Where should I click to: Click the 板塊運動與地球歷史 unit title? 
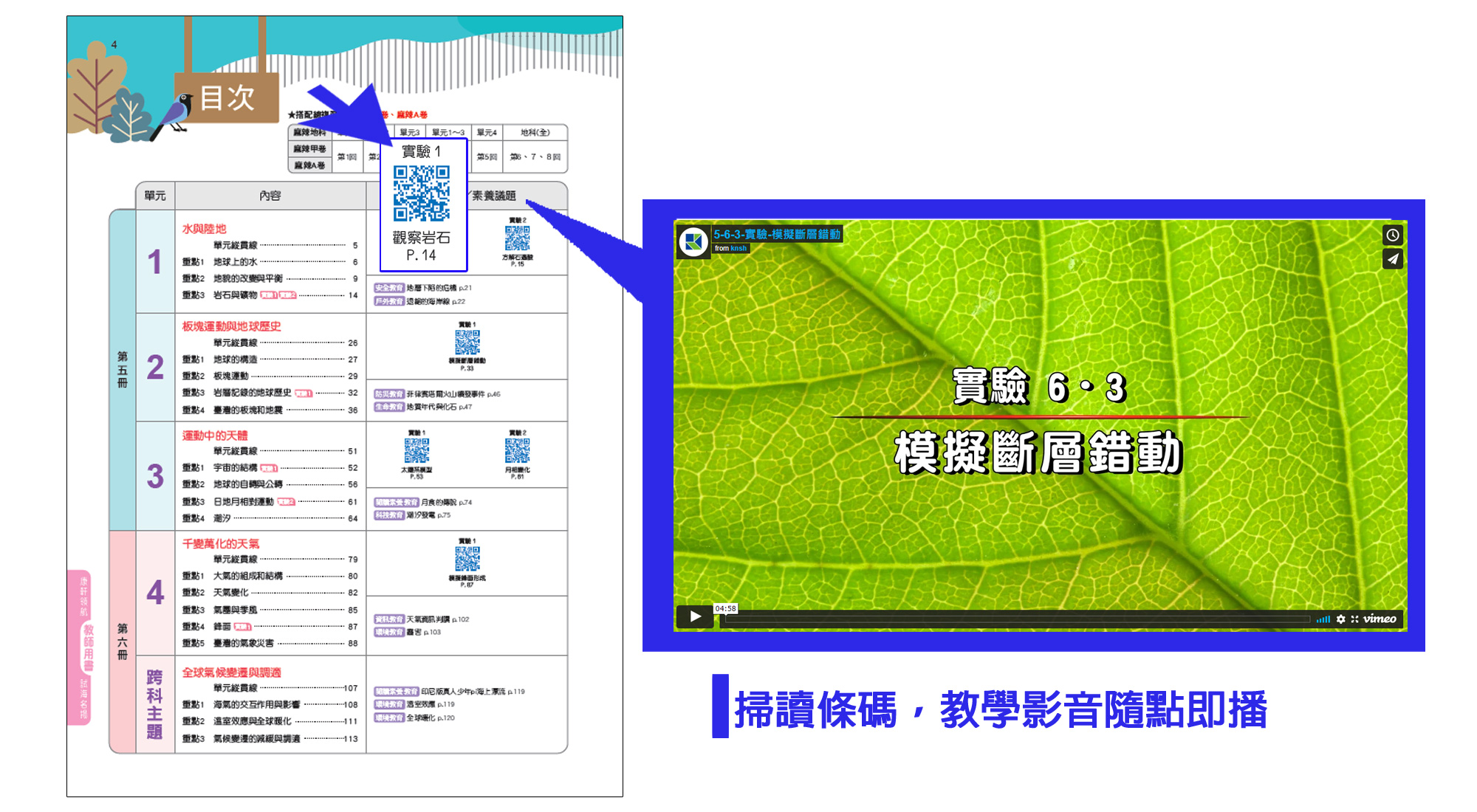coord(231,326)
